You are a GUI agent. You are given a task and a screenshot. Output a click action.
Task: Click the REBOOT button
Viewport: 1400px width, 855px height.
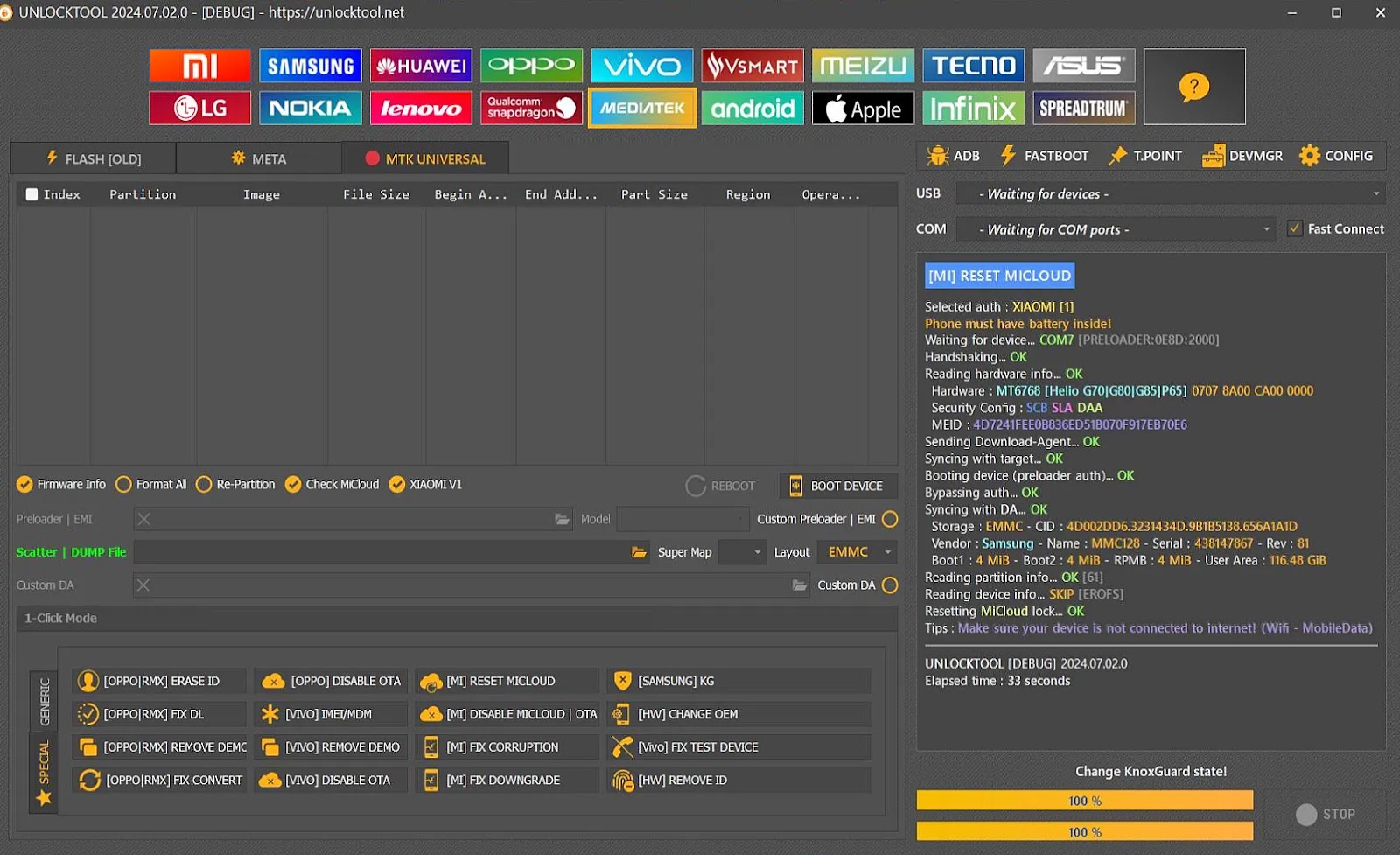click(720, 486)
